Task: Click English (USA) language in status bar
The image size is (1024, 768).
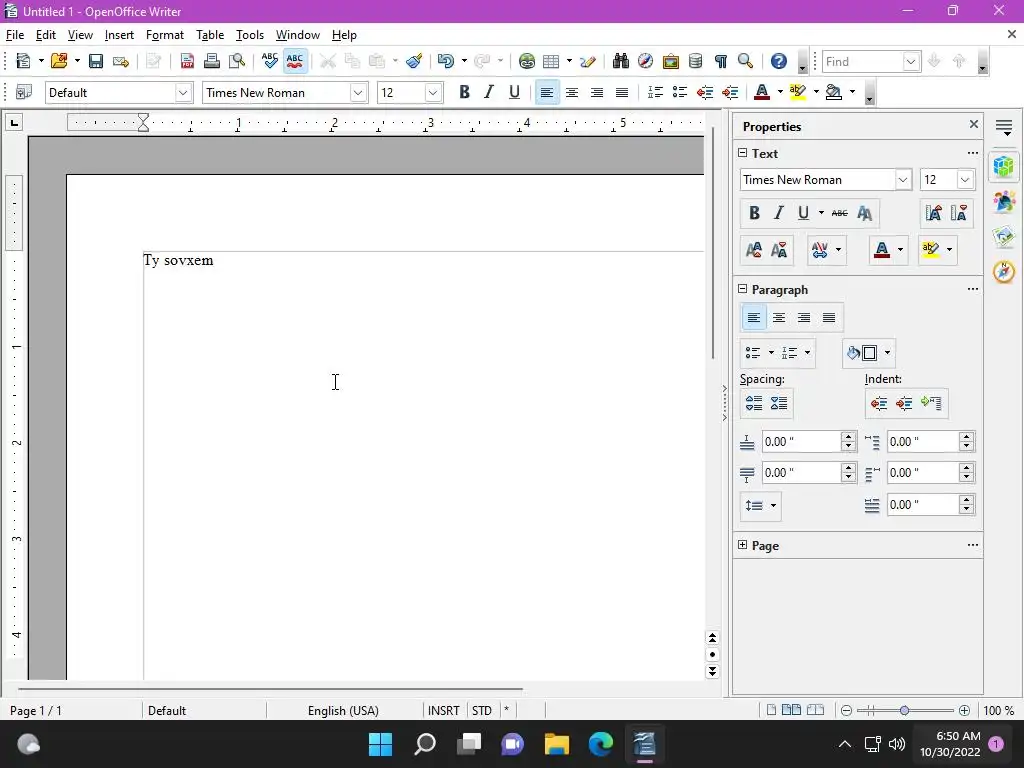Action: pos(344,711)
